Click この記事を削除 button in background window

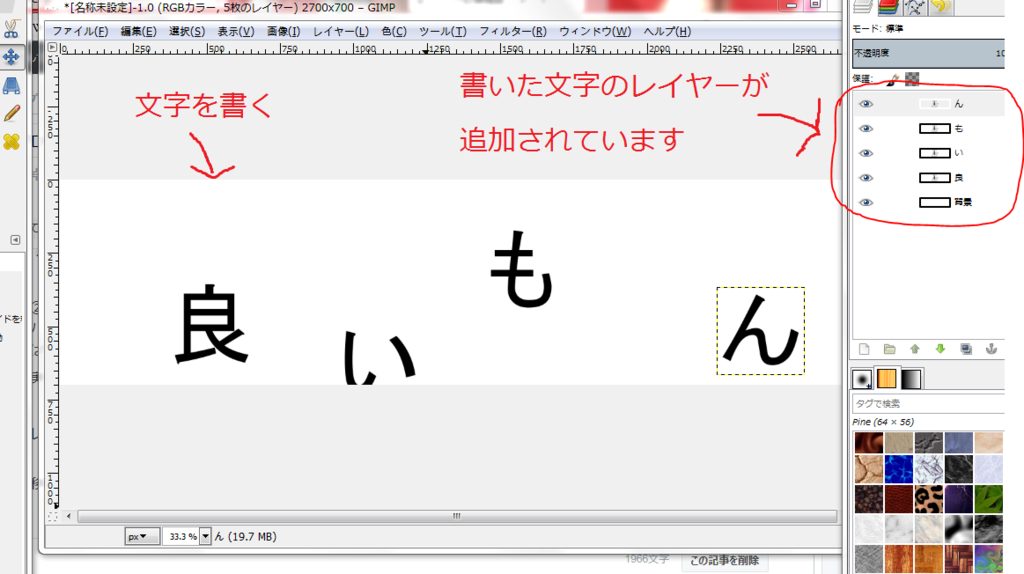point(724,560)
